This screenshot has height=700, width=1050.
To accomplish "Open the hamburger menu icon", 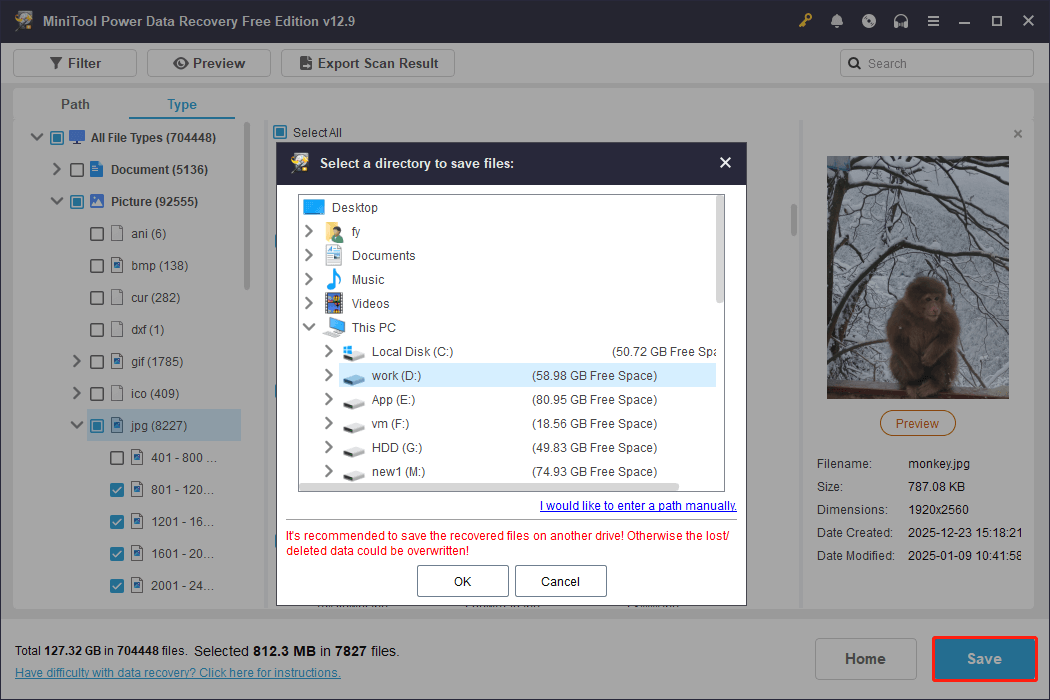I will (933, 21).
